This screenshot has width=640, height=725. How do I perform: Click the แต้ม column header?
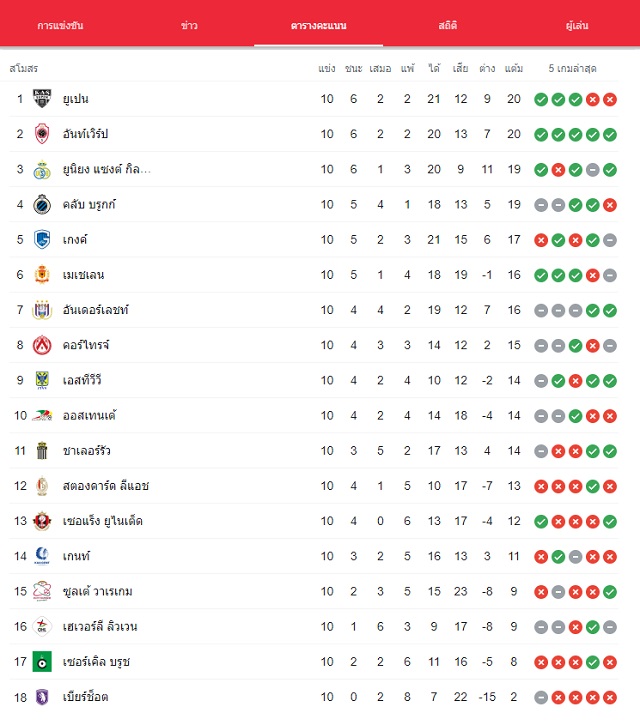click(x=514, y=68)
